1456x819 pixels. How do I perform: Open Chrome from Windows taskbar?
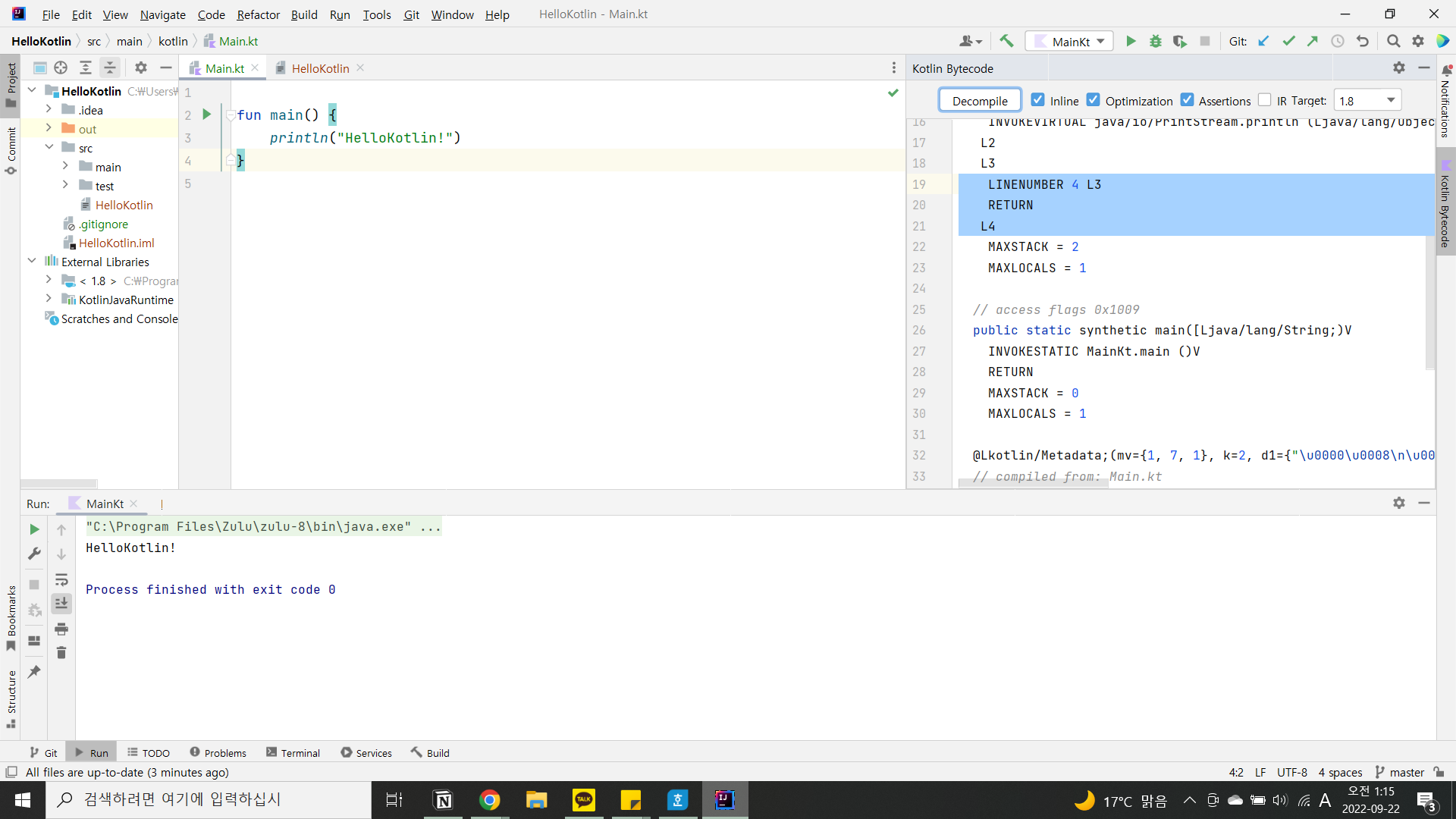click(490, 799)
